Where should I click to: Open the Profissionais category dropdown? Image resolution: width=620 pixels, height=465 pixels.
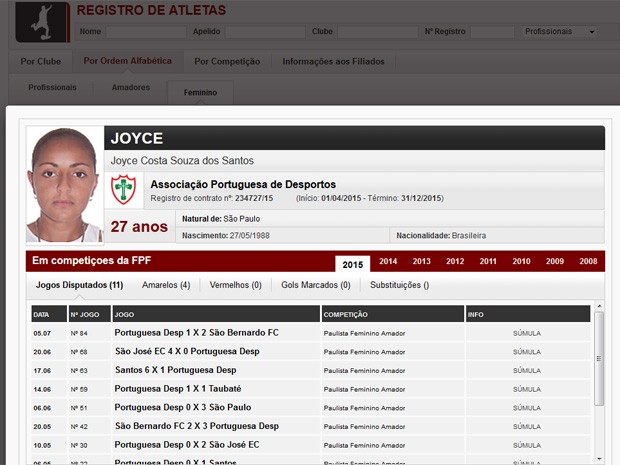pyautogui.click(x=560, y=32)
